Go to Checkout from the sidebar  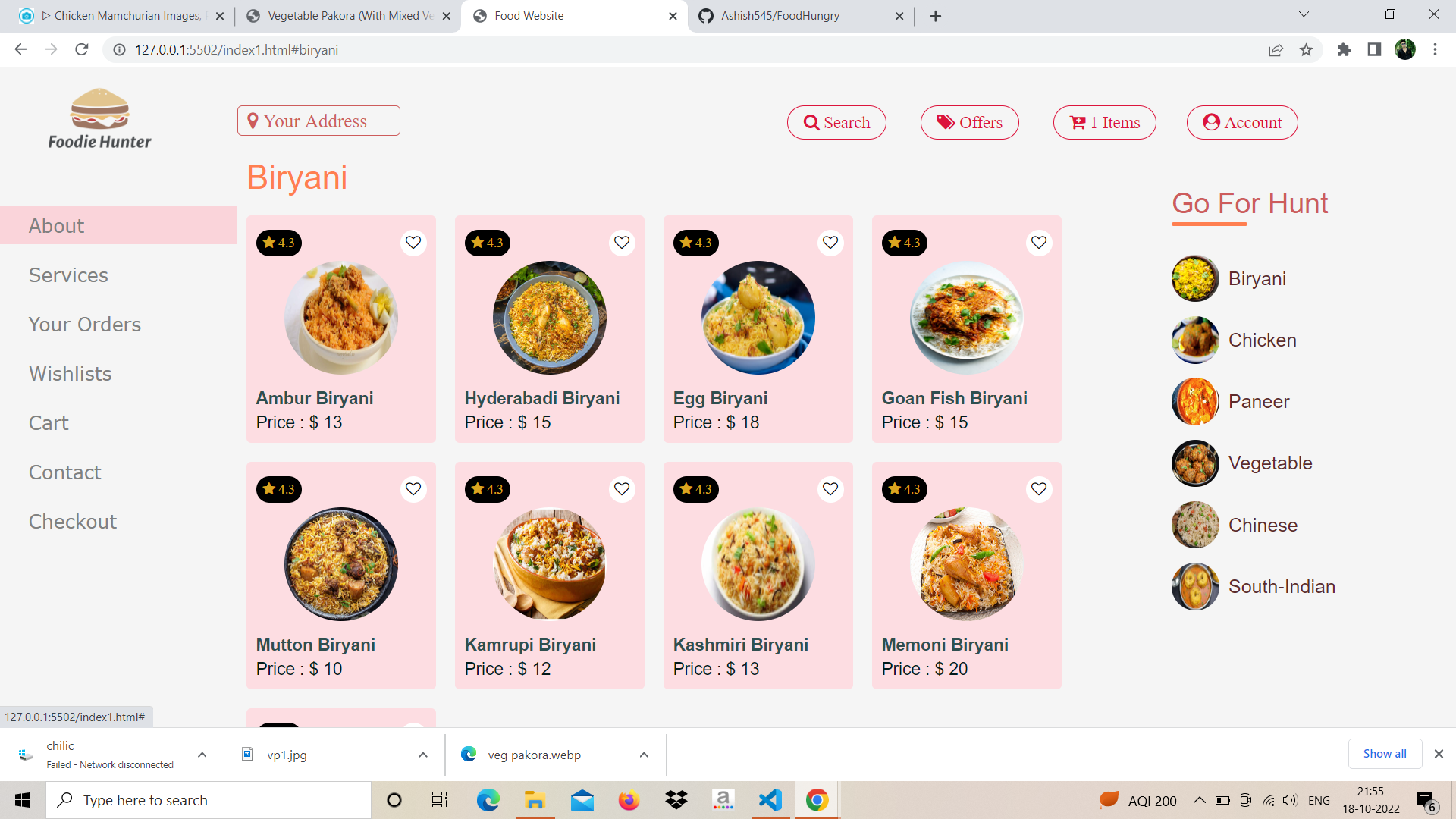73,521
